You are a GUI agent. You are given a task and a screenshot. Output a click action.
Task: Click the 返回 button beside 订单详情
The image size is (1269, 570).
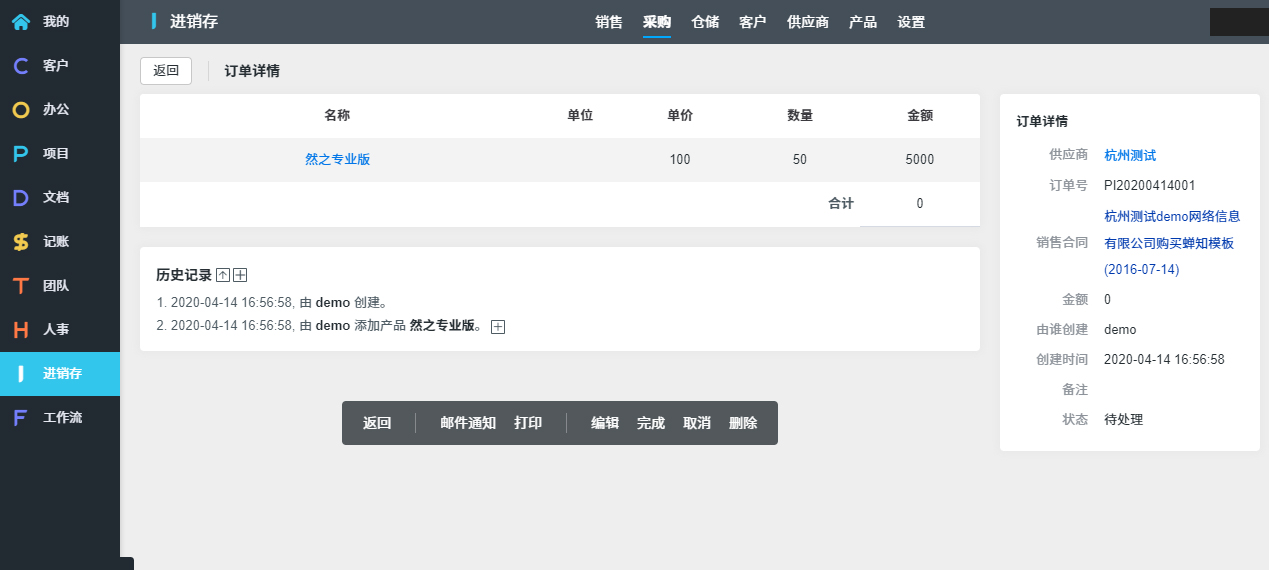pyautogui.click(x=166, y=71)
